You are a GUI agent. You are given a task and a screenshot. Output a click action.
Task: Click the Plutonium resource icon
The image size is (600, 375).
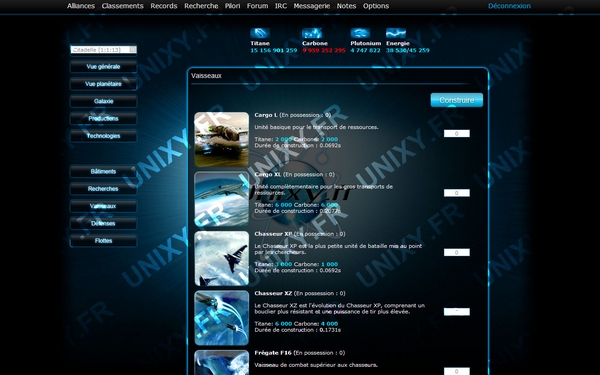click(360, 33)
